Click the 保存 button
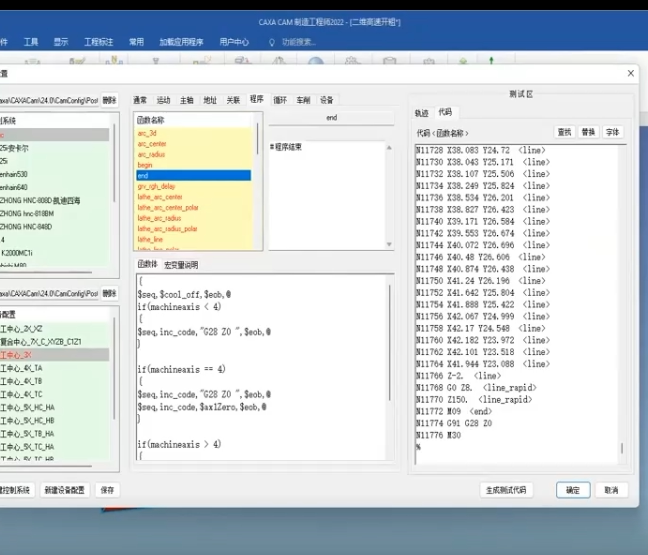Screen dimensions: 648x555 click(x=107, y=490)
